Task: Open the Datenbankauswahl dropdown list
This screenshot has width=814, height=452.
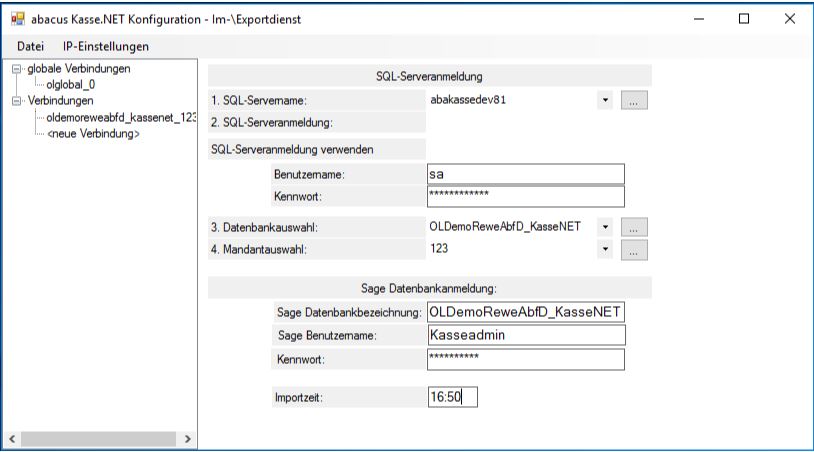Action: [605, 227]
